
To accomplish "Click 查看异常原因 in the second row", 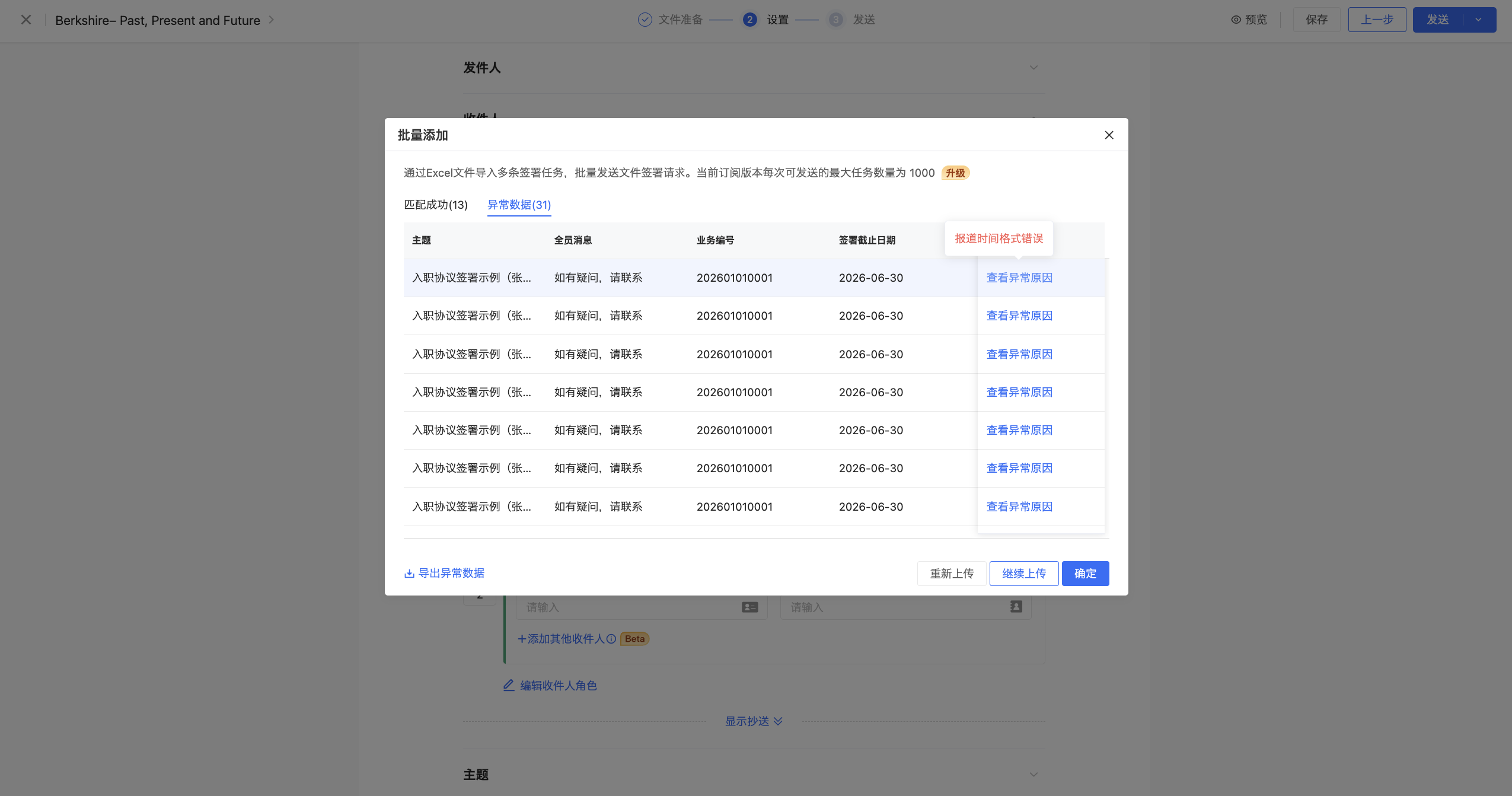I will click(x=1019, y=316).
